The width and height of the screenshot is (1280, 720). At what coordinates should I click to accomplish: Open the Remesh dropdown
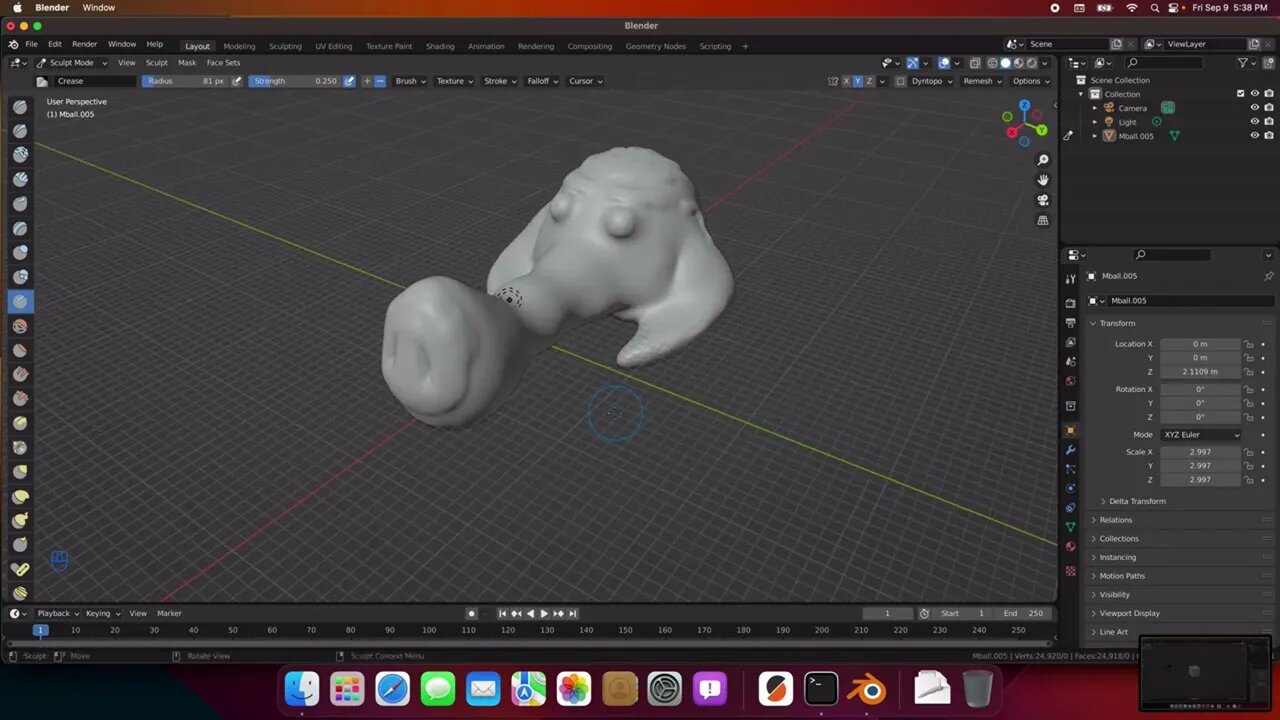982,81
